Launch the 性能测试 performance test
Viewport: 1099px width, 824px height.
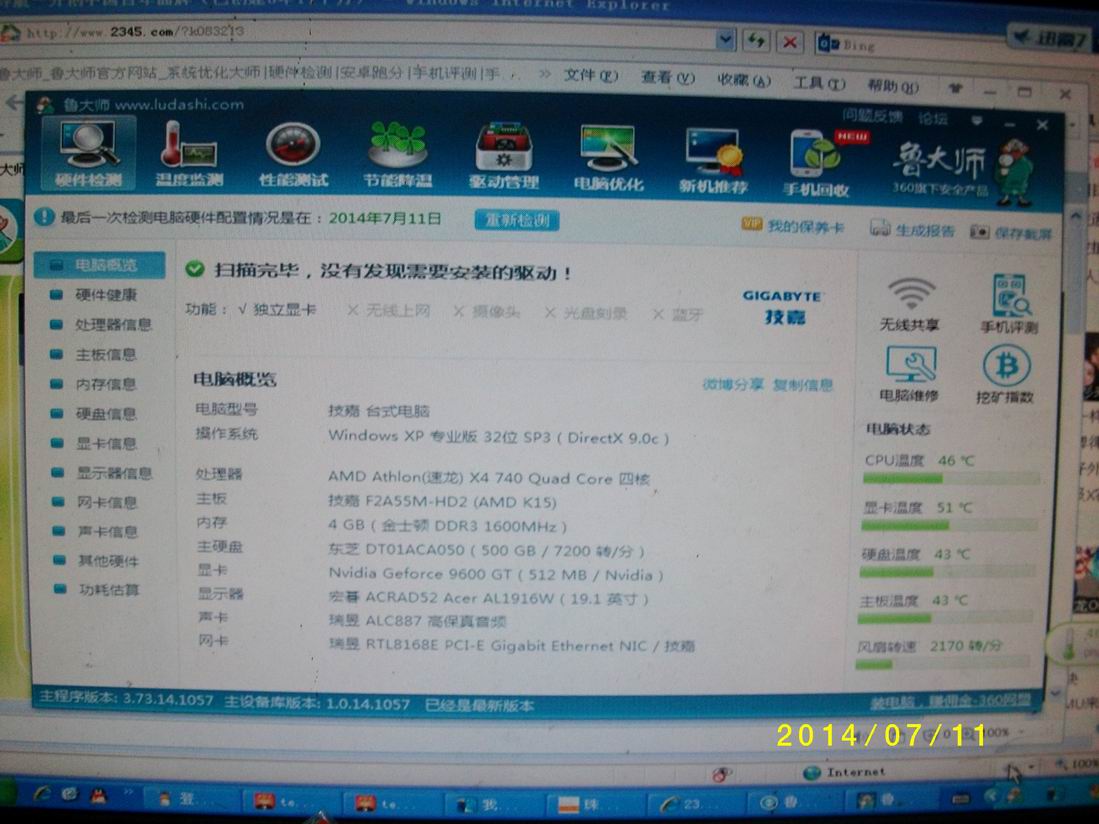point(293,156)
